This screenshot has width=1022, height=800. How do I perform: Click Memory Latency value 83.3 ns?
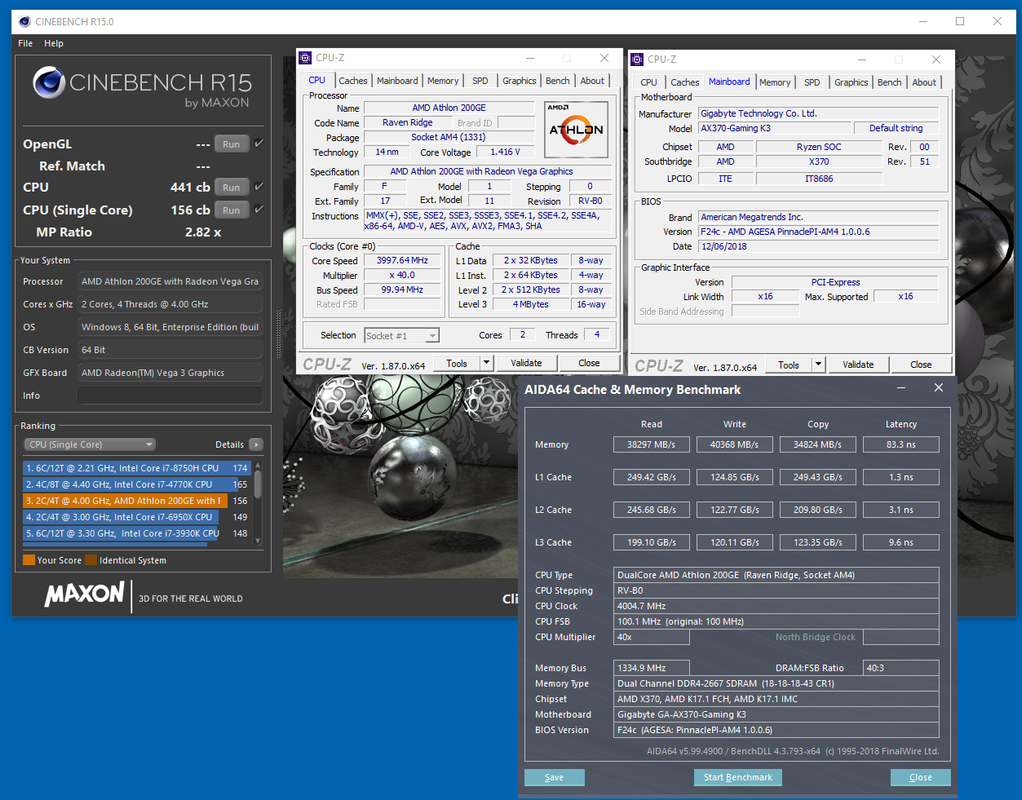(x=901, y=445)
